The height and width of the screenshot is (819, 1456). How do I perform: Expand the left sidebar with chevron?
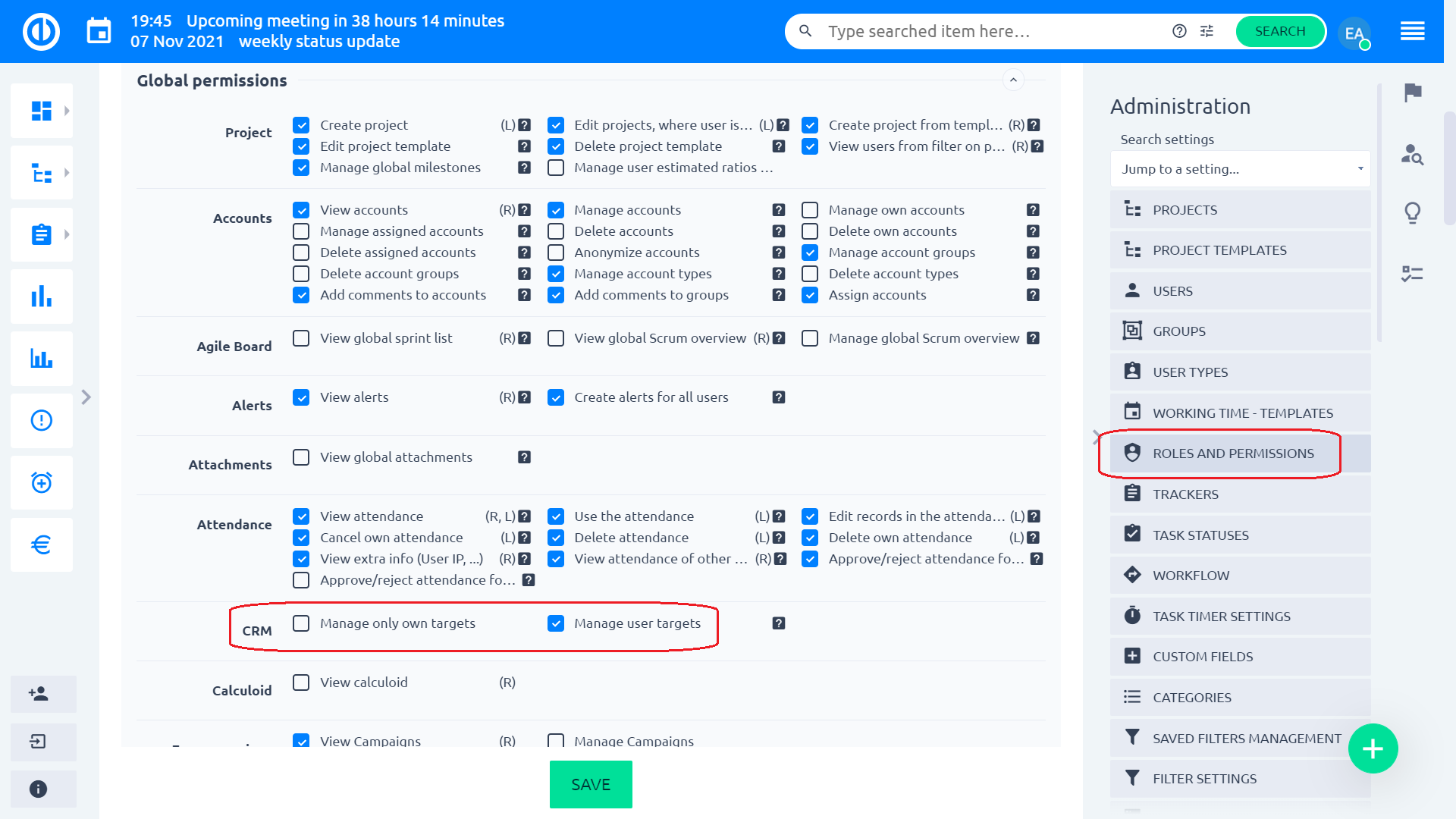(86, 397)
